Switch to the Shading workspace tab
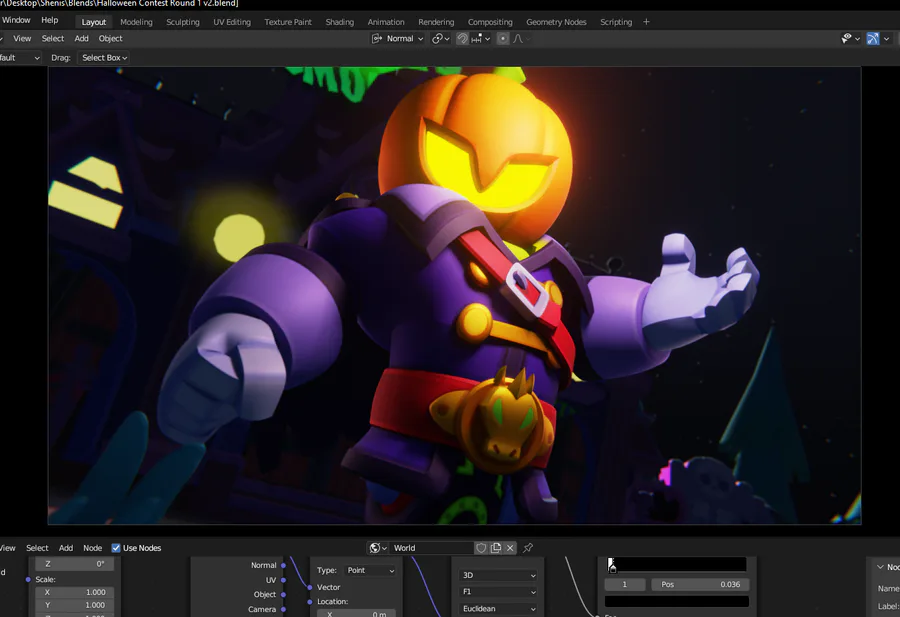 (x=339, y=22)
